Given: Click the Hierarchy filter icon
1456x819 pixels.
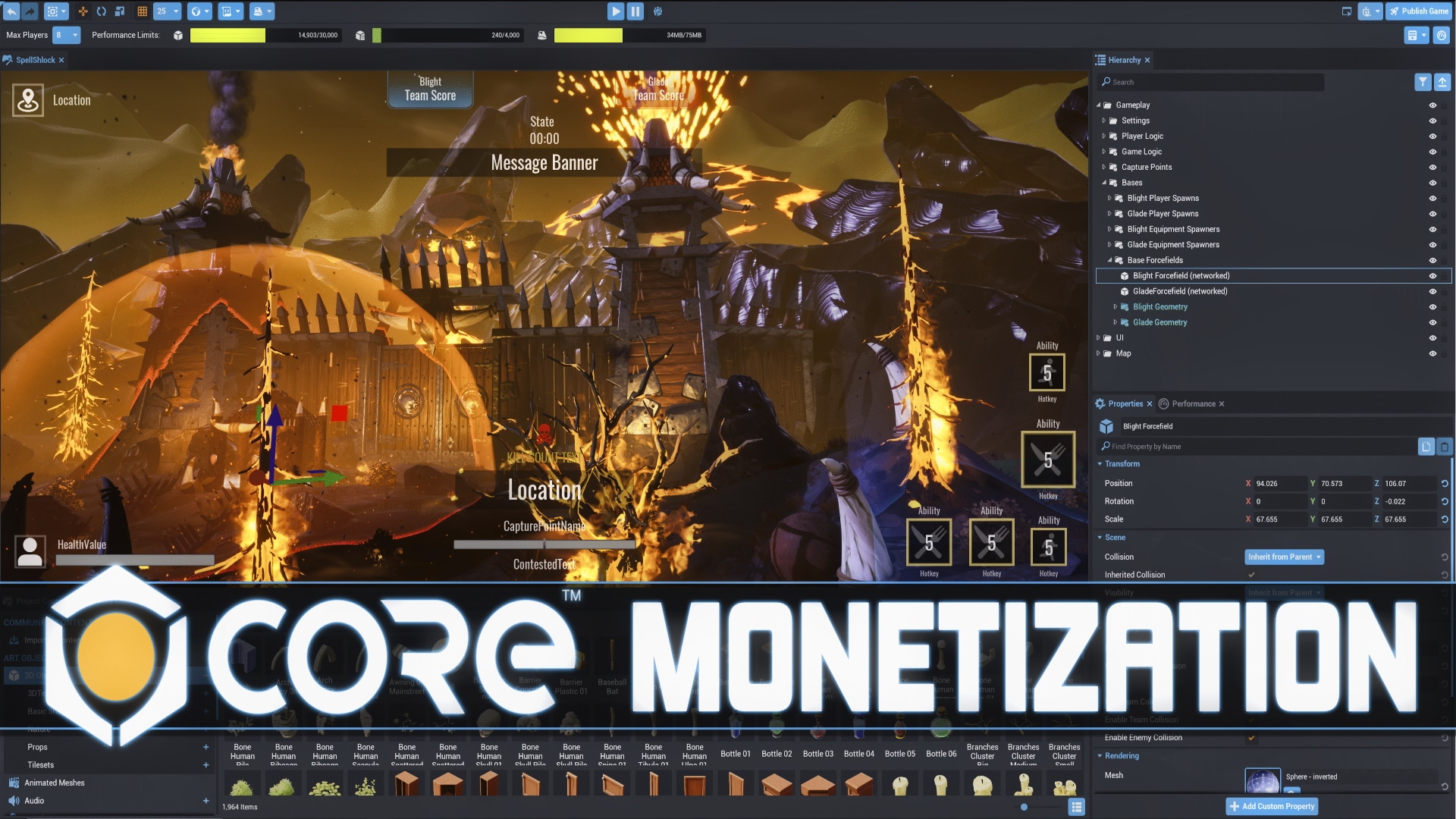Looking at the screenshot, I should 1423,82.
